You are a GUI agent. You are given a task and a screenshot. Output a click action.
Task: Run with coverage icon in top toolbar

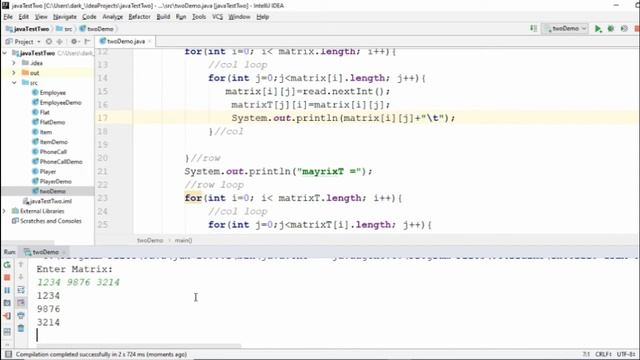coord(624,29)
